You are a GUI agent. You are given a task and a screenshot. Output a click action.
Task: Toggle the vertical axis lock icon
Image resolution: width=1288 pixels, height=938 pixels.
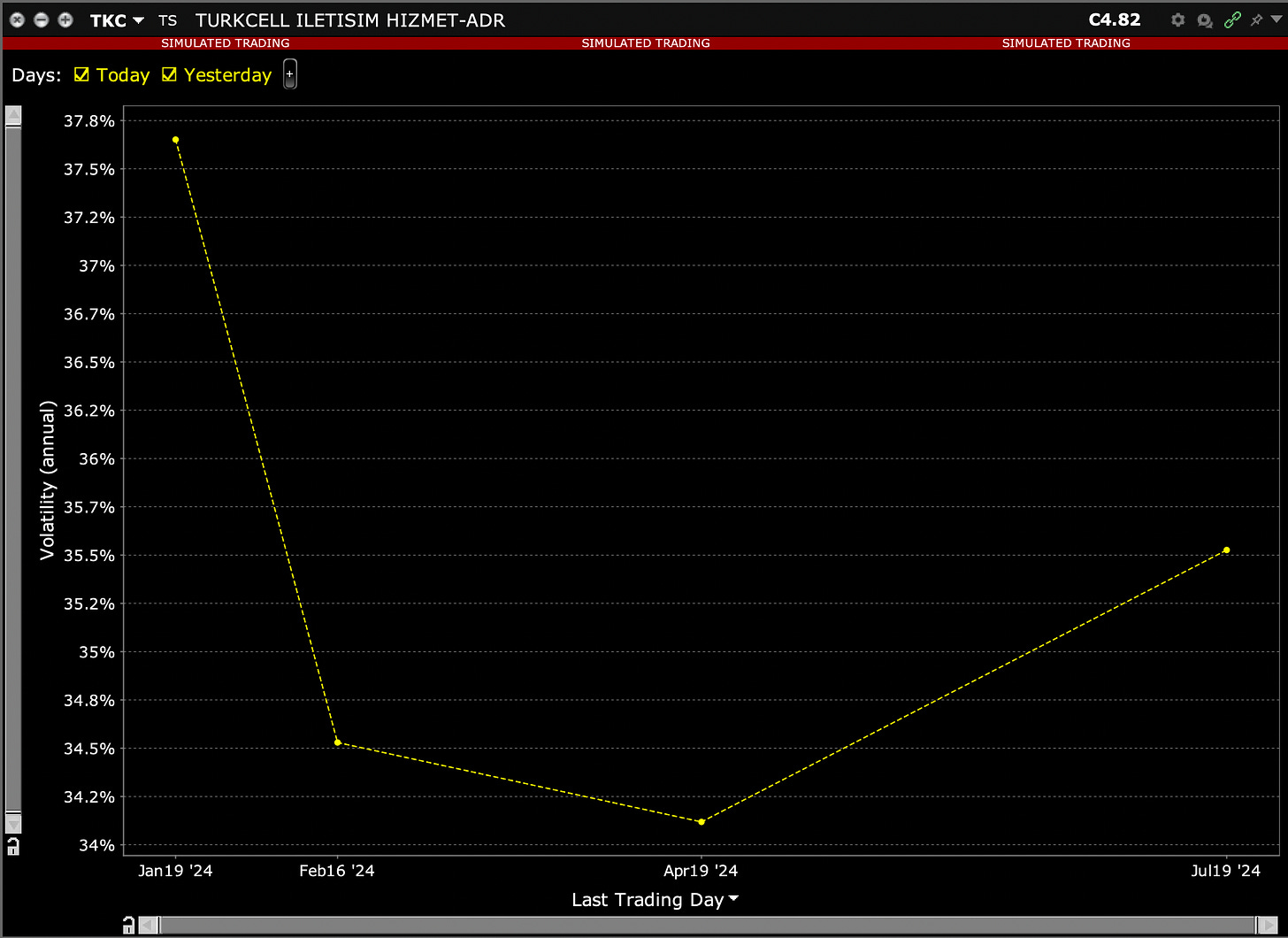12,846
